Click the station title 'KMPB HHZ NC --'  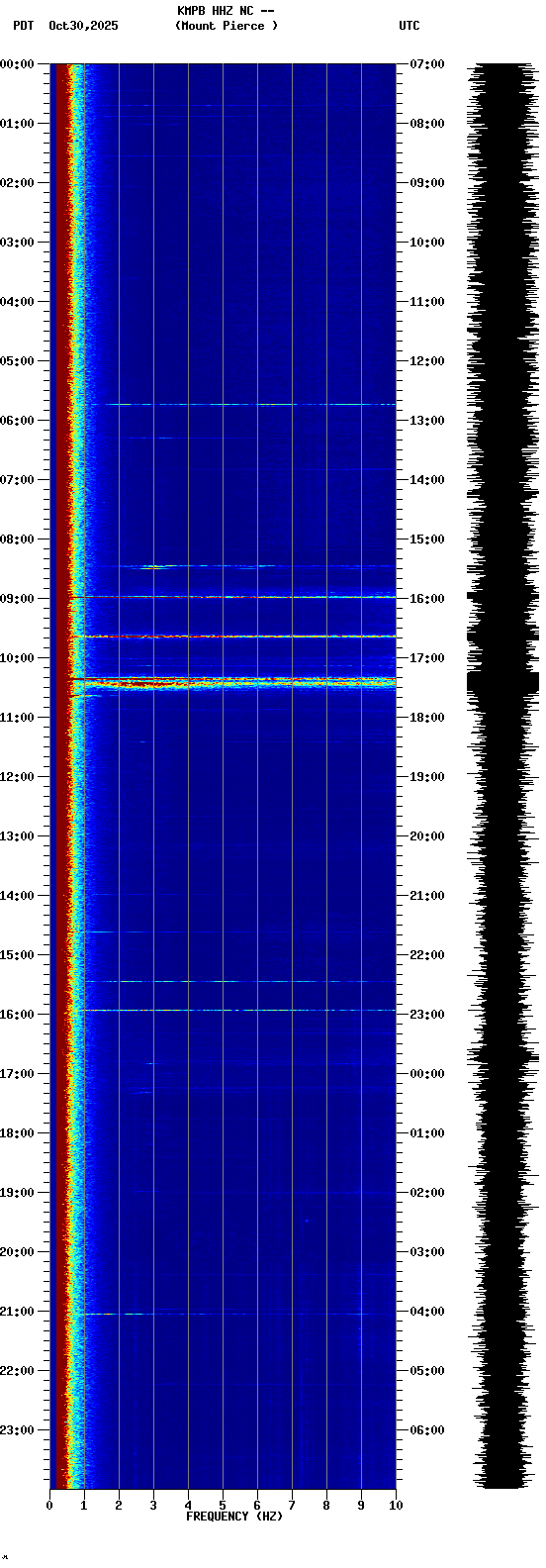pos(226,11)
